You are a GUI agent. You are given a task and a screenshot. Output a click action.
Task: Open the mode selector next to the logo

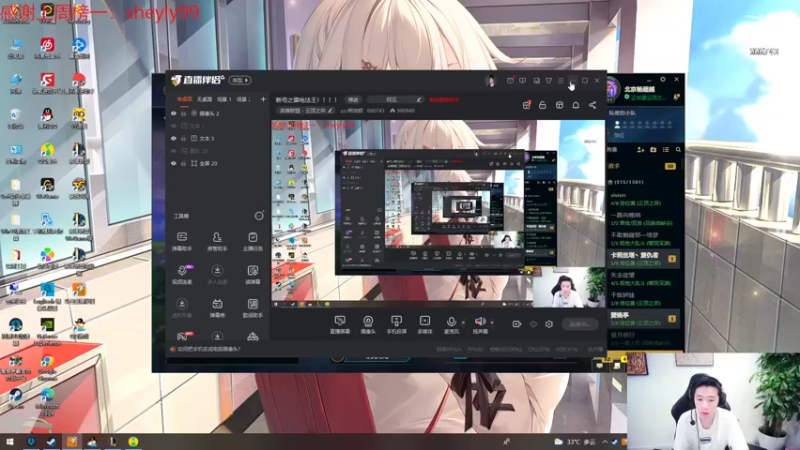[x=240, y=80]
